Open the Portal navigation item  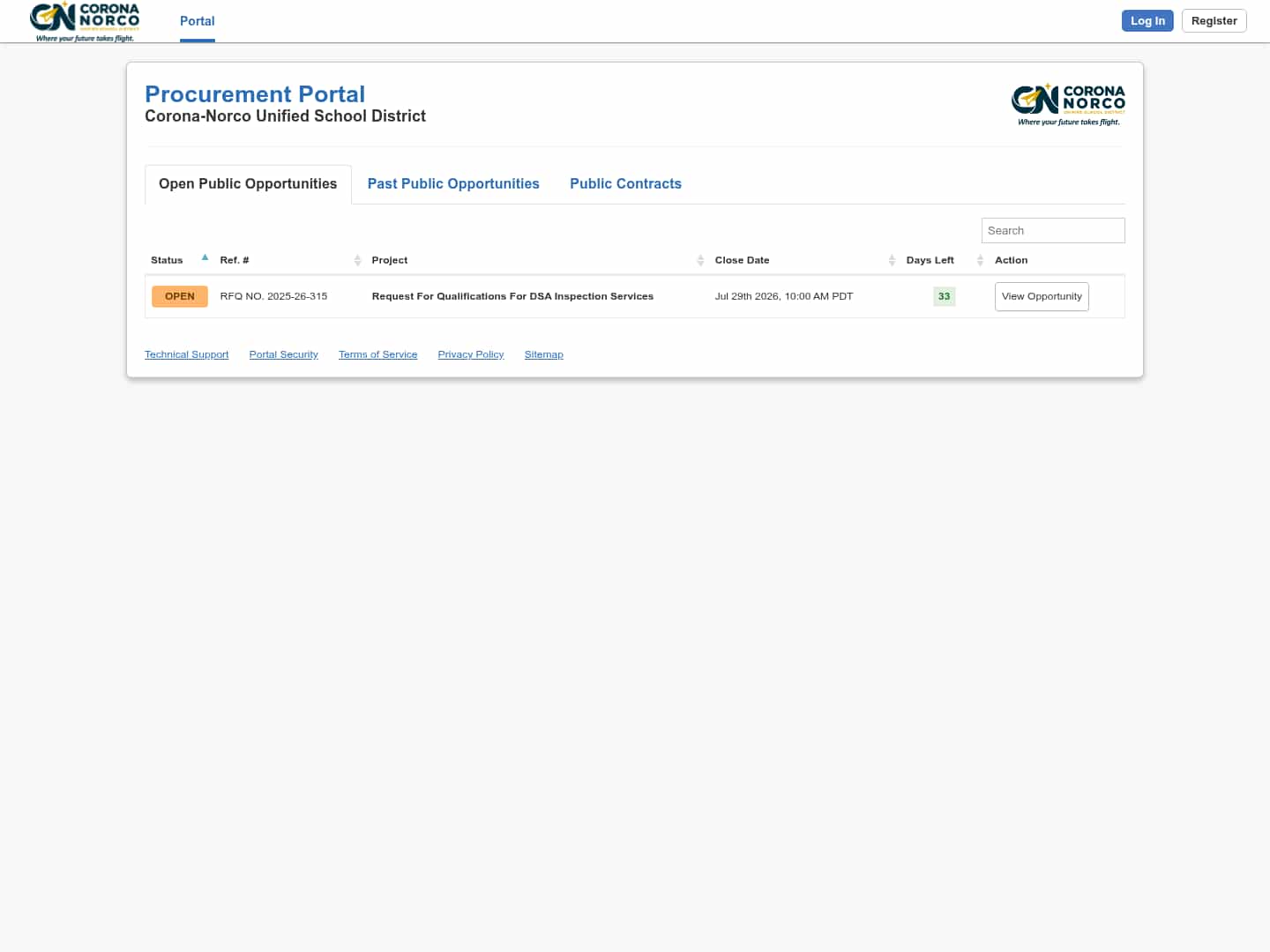tap(198, 21)
